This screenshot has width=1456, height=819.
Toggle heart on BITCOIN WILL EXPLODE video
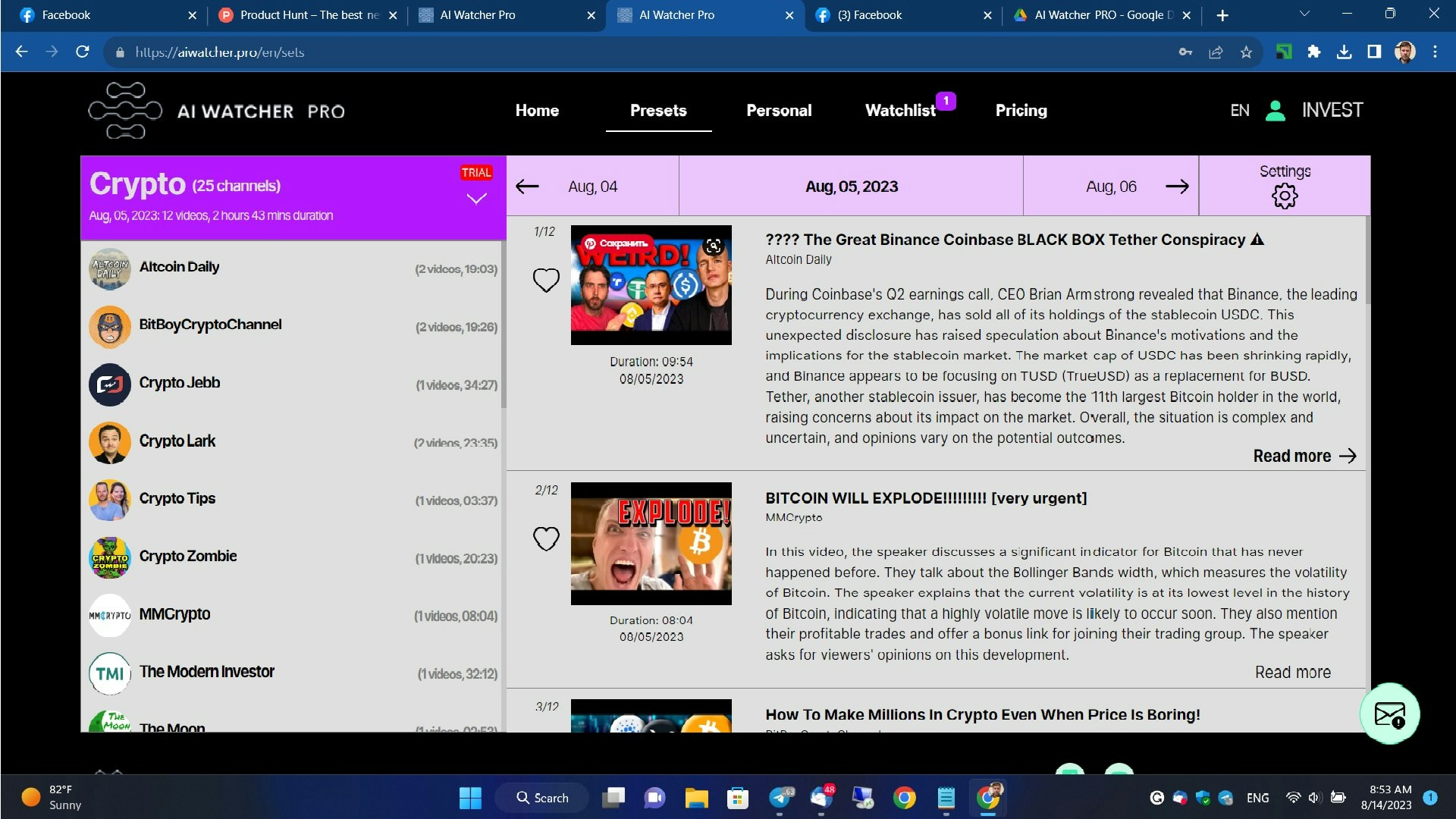(546, 539)
